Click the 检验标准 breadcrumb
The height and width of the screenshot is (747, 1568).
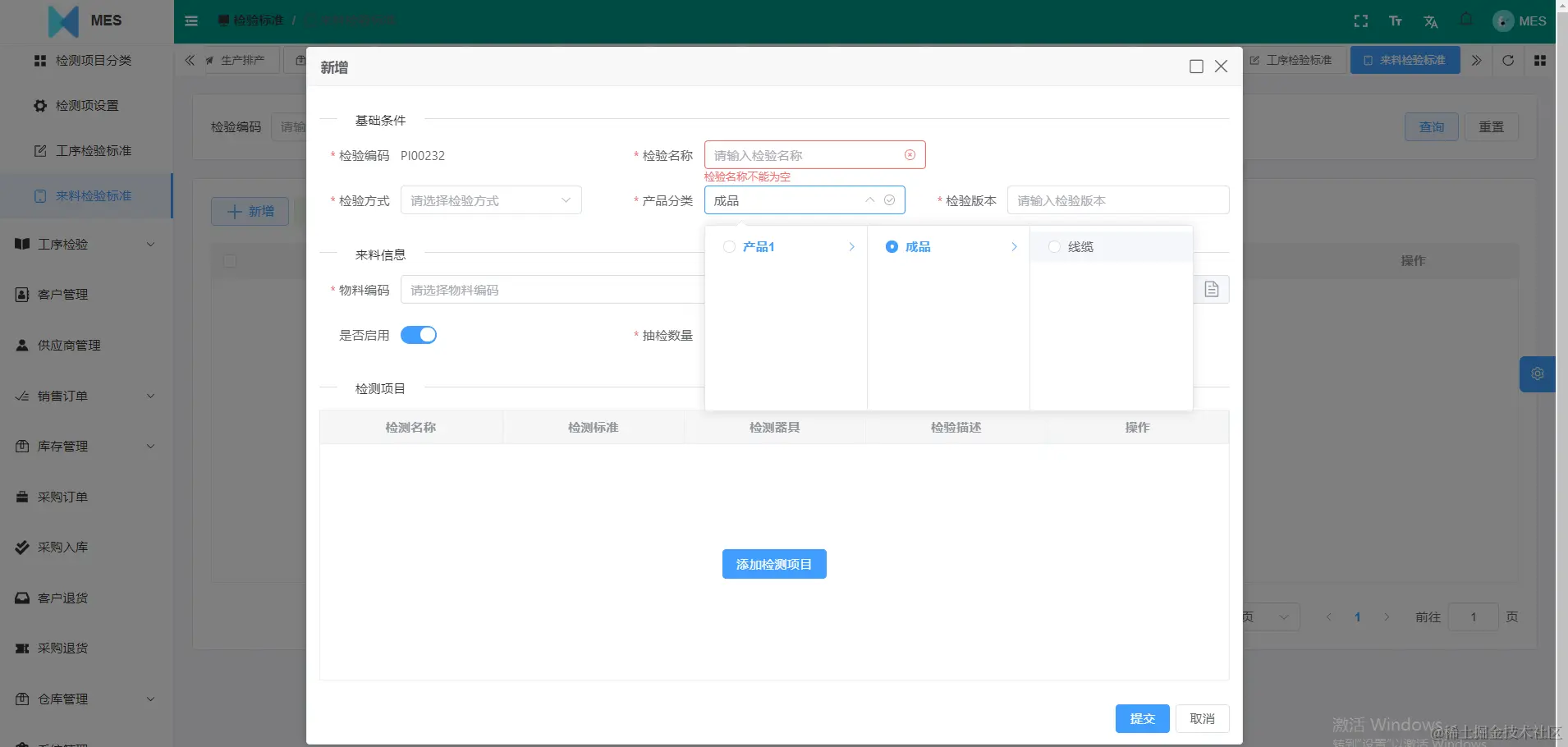coord(251,21)
